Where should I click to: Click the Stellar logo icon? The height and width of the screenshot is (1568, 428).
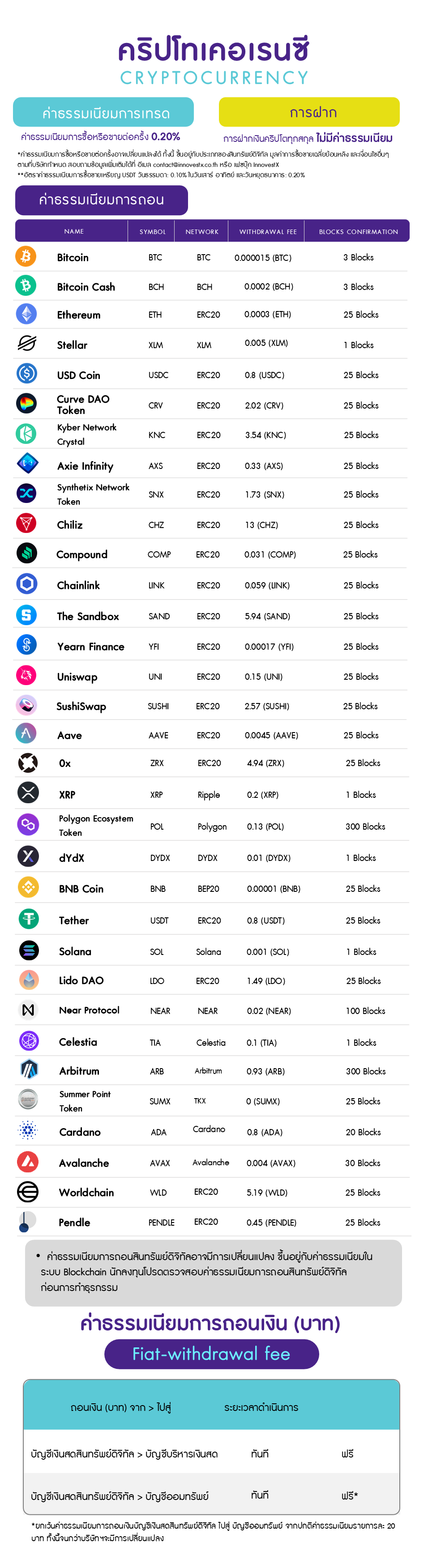26,344
